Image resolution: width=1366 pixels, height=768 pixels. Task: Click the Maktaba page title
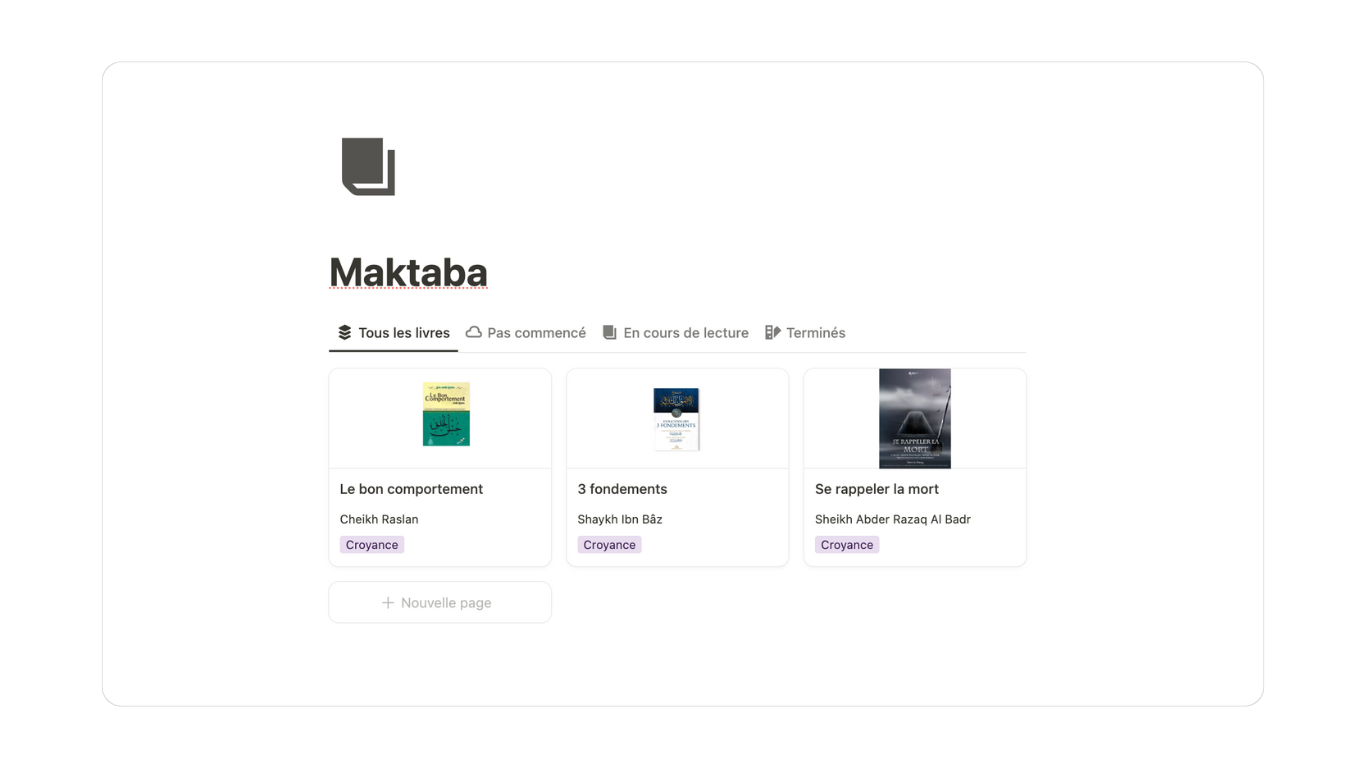[x=408, y=272]
